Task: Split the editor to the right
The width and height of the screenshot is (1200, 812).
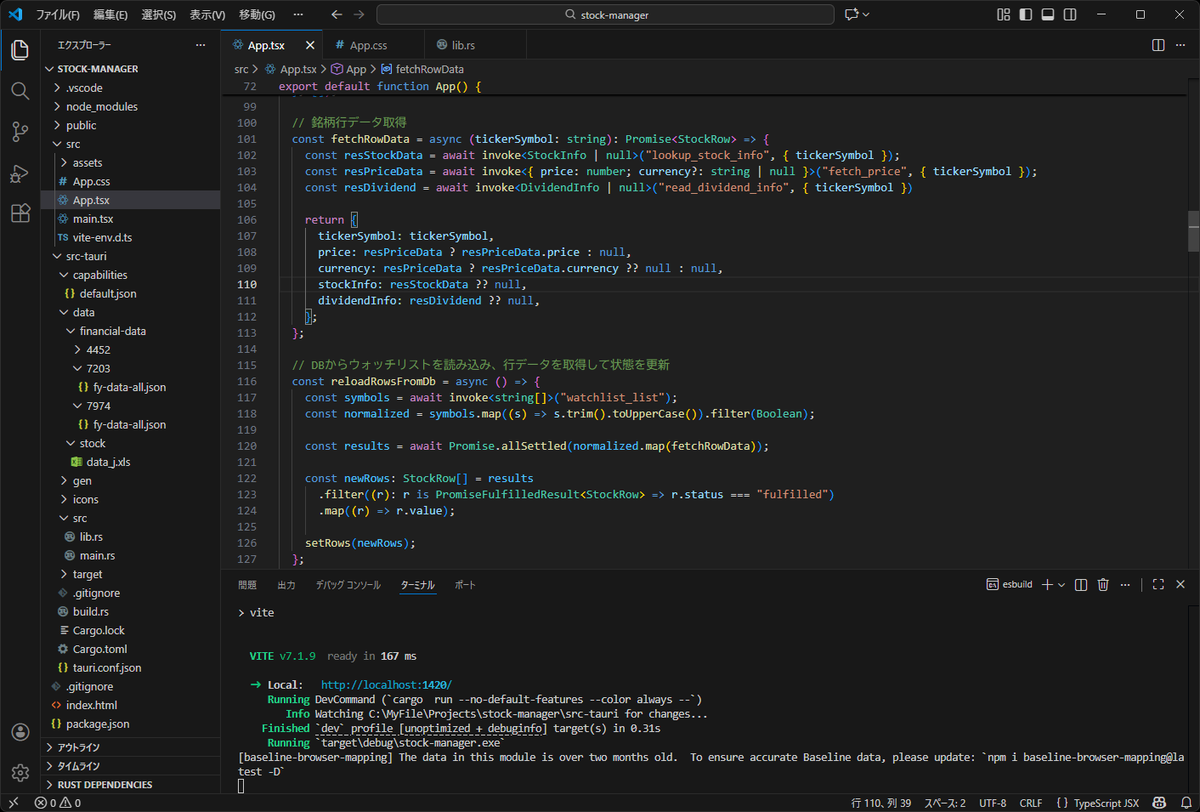Action: point(1158,46)
